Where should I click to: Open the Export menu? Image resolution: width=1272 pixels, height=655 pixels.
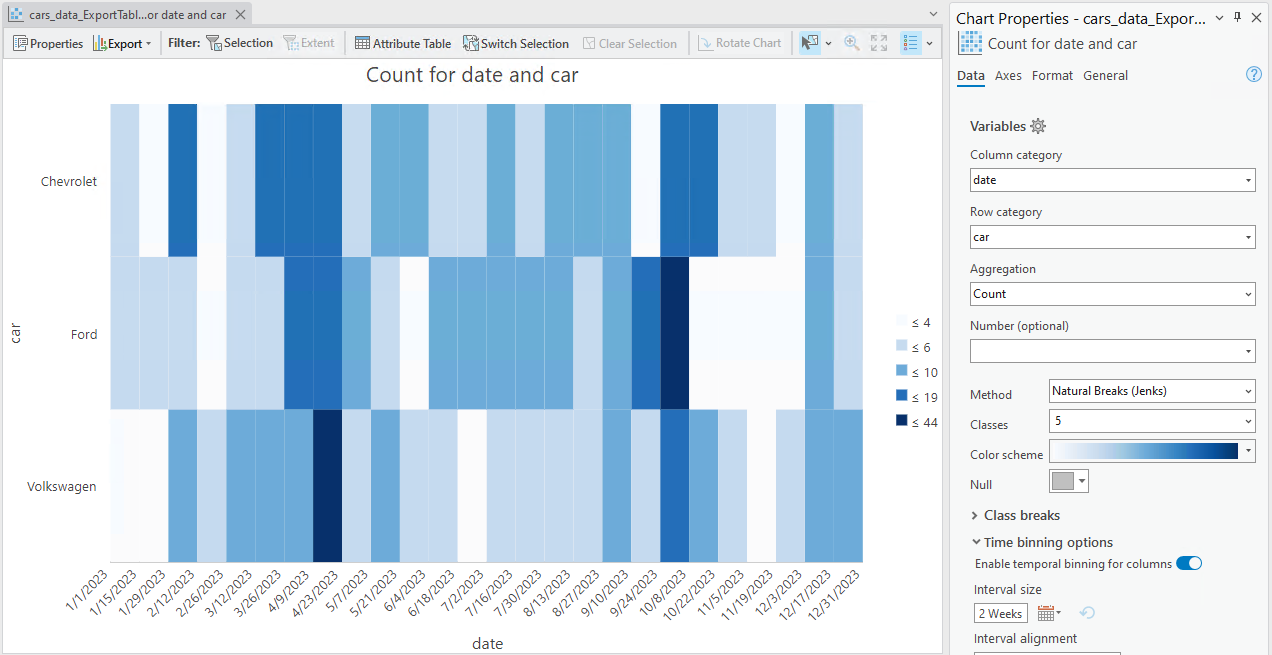[120, 43]
